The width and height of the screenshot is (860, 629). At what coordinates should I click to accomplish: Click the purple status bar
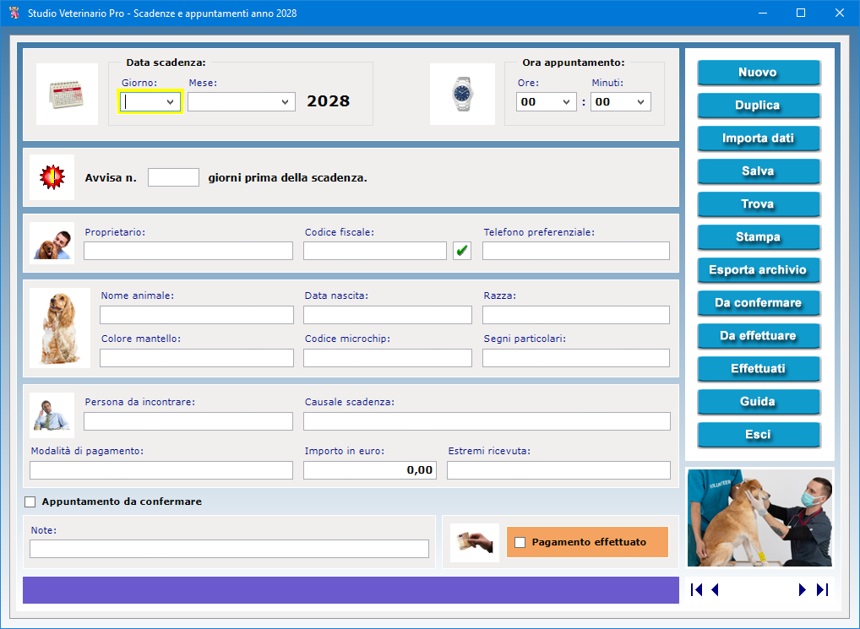point(351,590)
